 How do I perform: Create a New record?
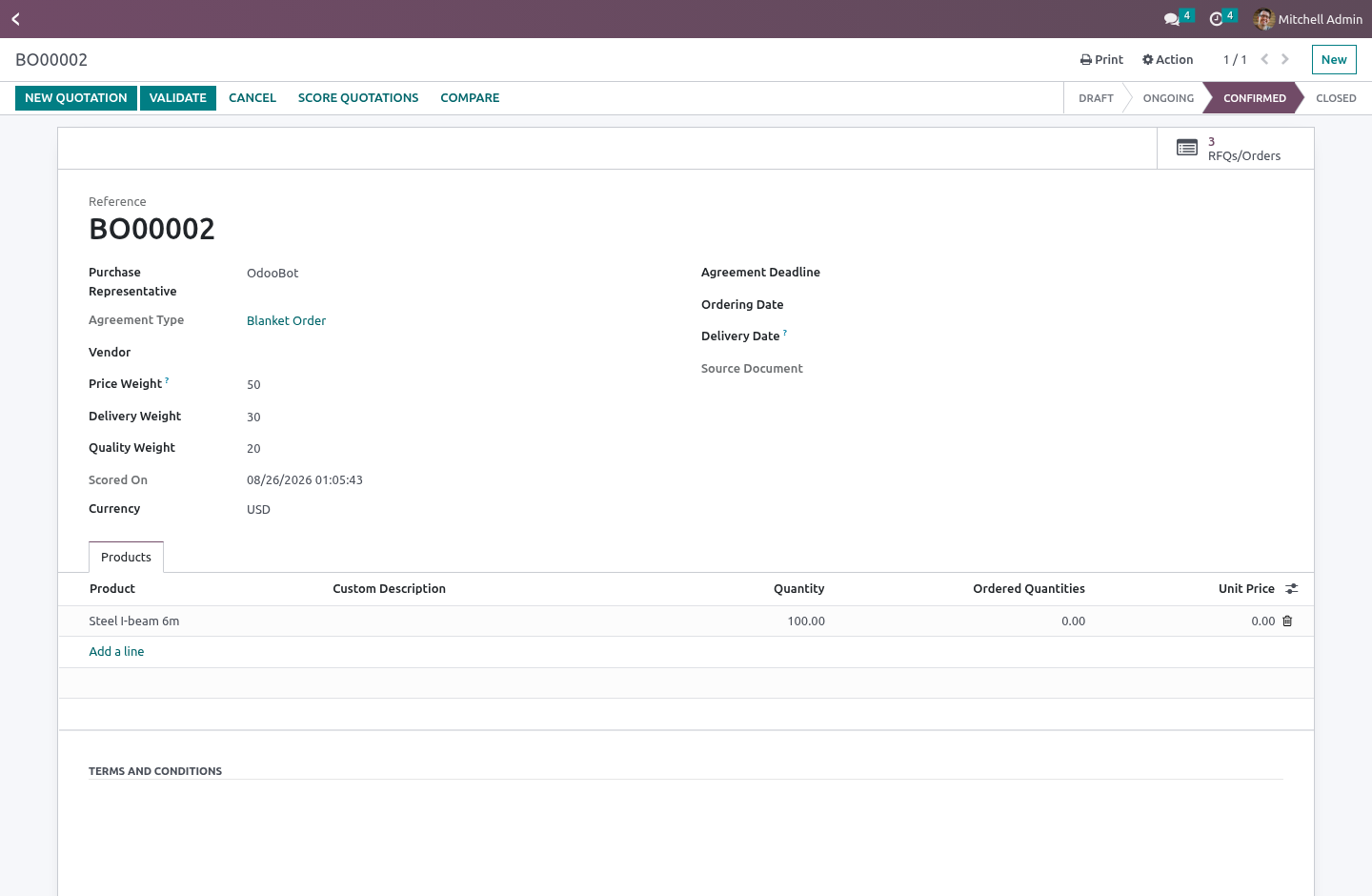coord(1334,59)
